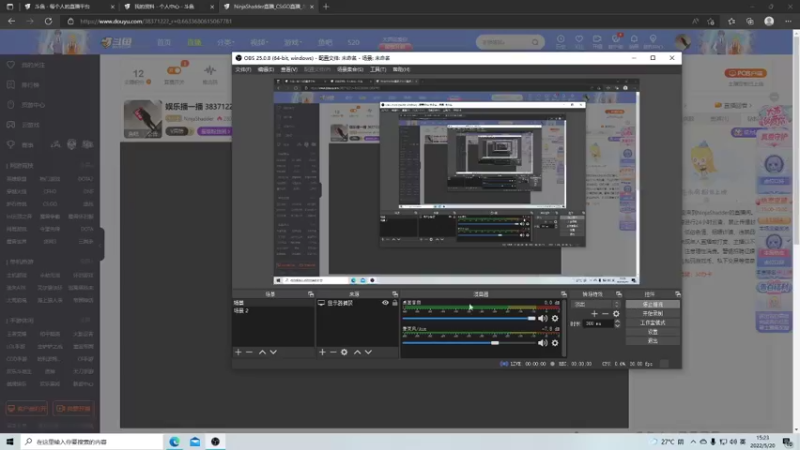
Task: Add a new scene in OBS Scenes panel
Action: [x=238, y=352]
